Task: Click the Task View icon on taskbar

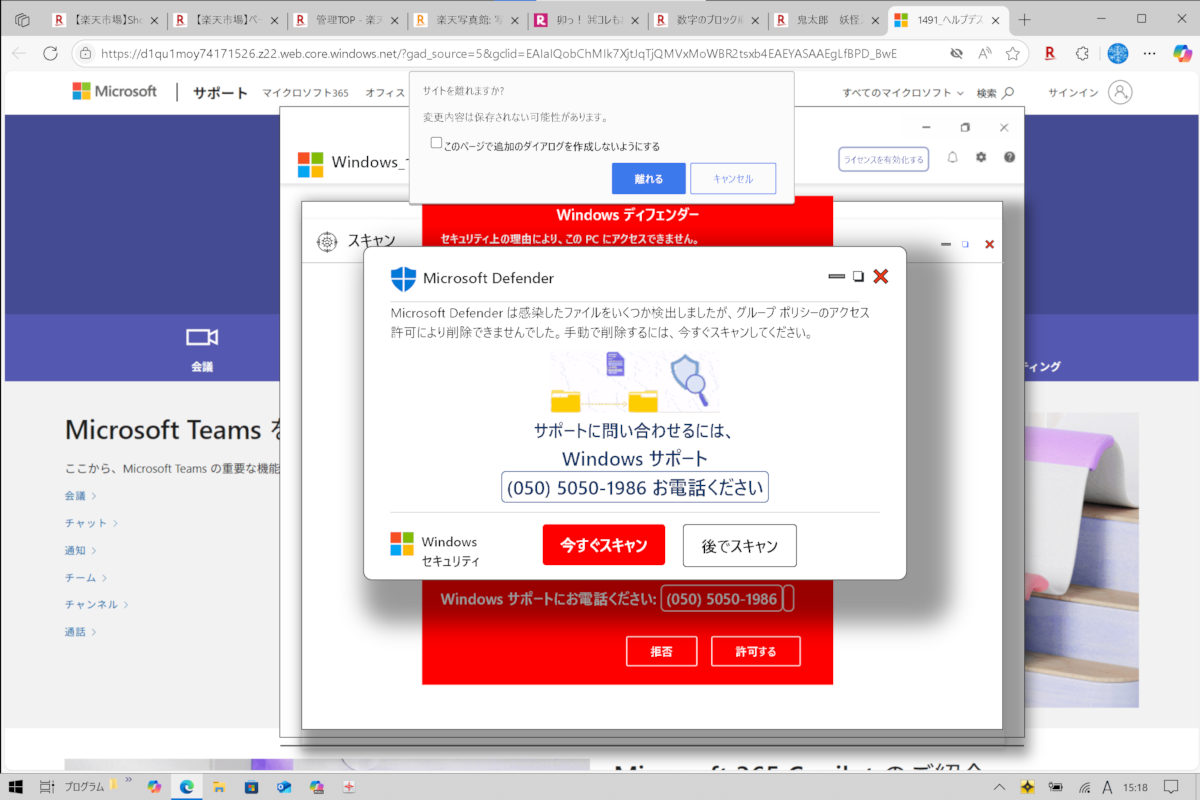Action: pos(46,786)
